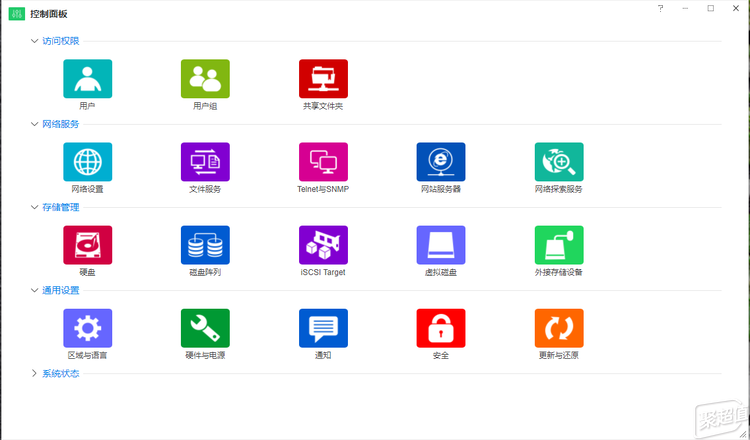Open the 网站服务器 web server icon

(x=441, y=162)
